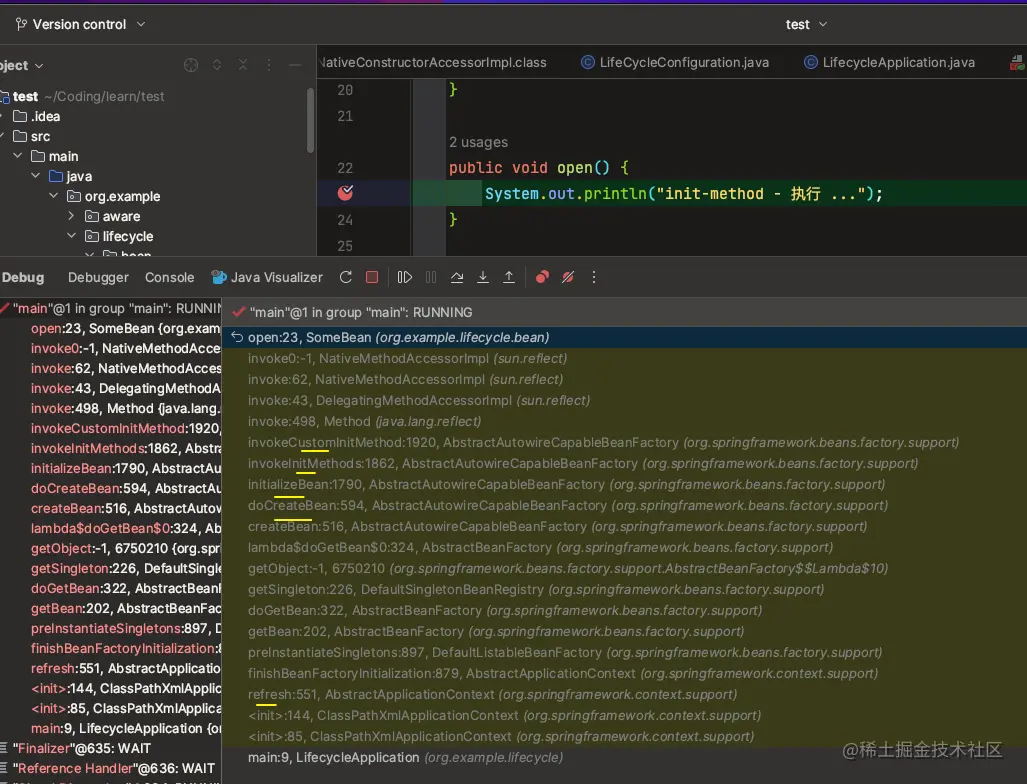Collapse the lifecycle package folder
Image resolution: width=1027 pixels, height=784 pixels.
(72, 236)
